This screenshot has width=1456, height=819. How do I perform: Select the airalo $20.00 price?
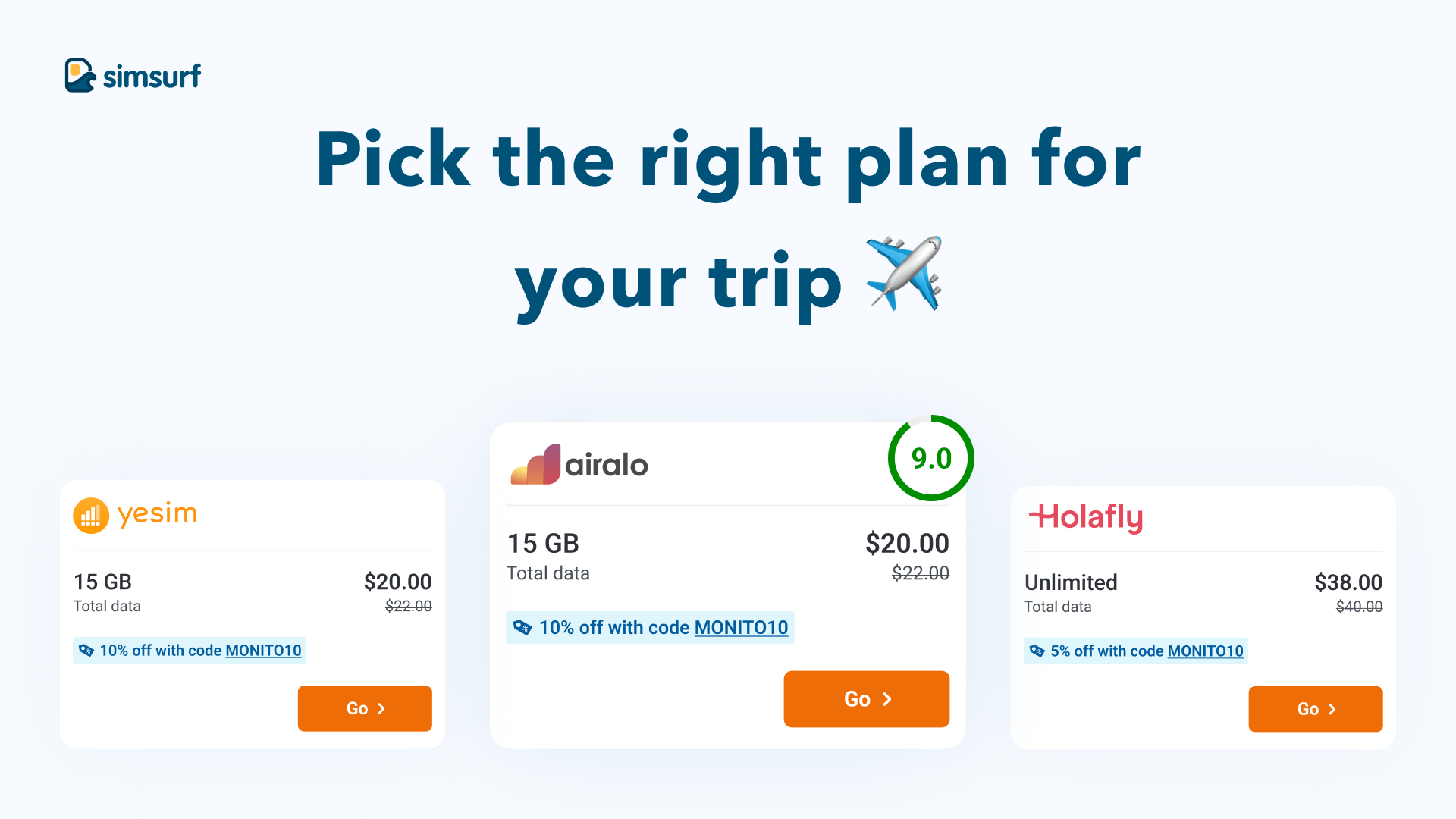point(907,544)
